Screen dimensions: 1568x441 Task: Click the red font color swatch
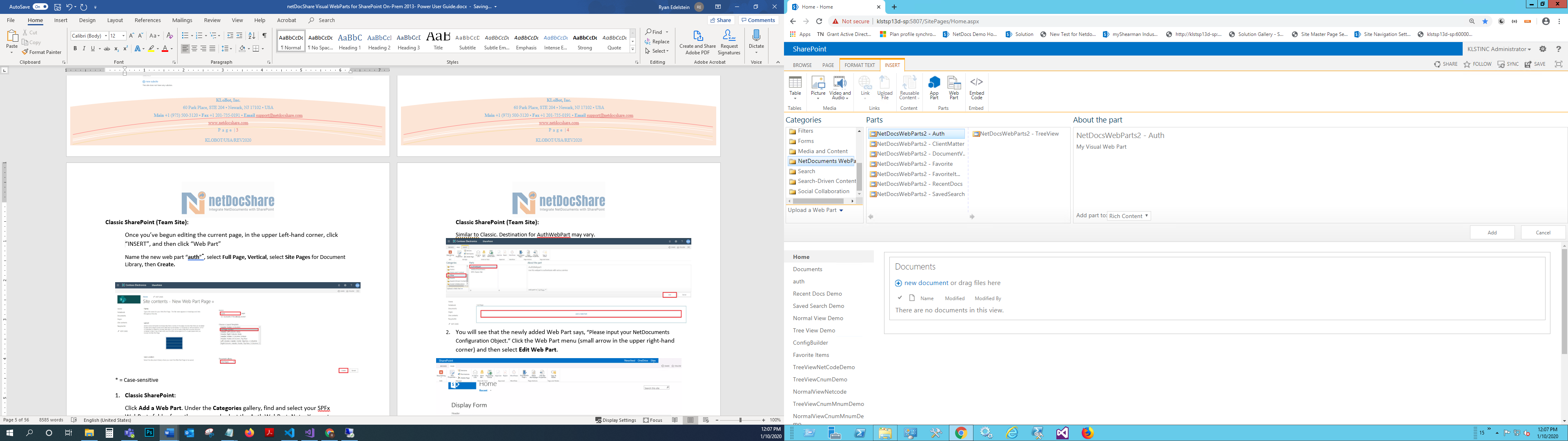click(x=165, y=49)
